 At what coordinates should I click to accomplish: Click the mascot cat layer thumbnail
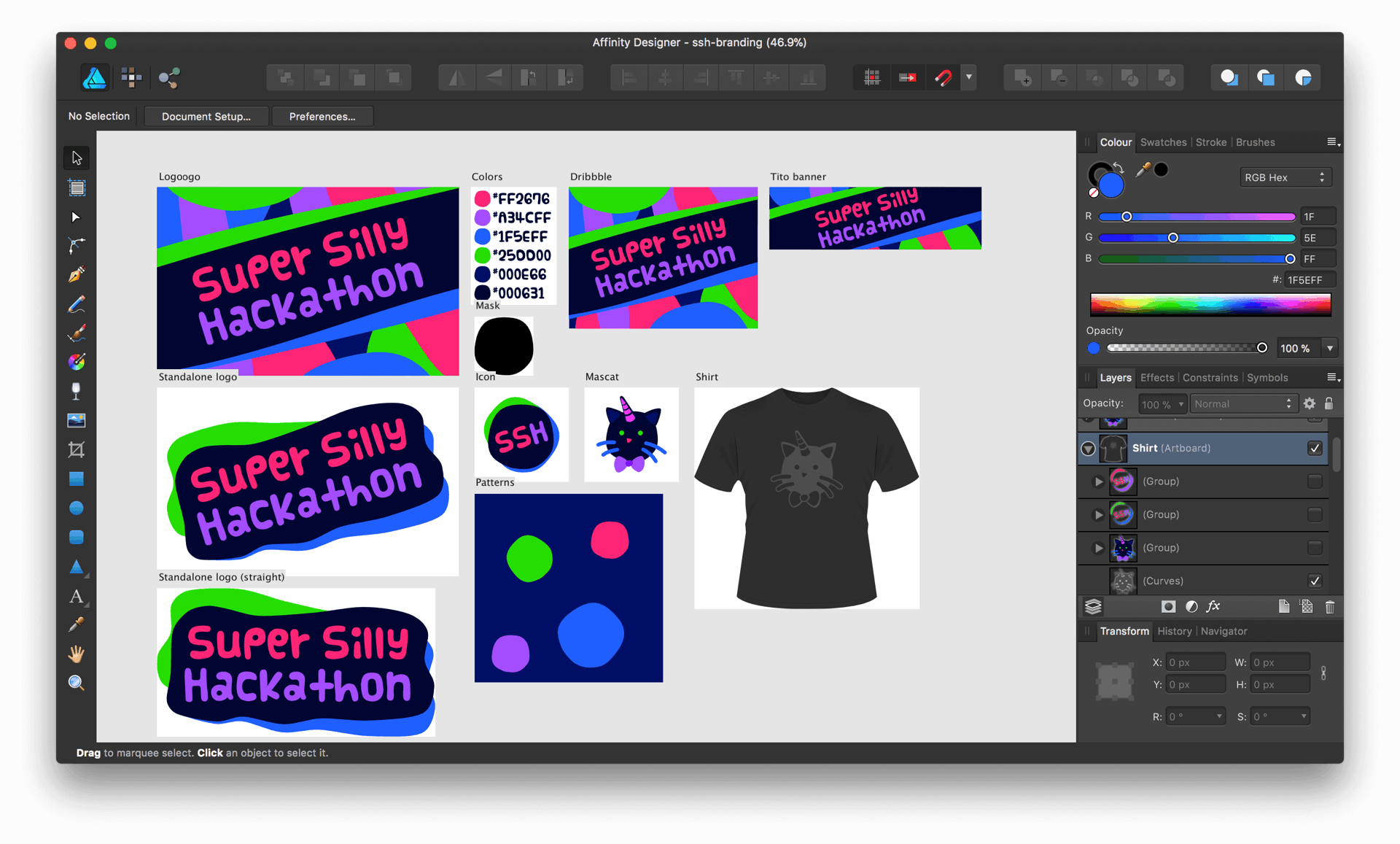click(x=1123, y=548)
